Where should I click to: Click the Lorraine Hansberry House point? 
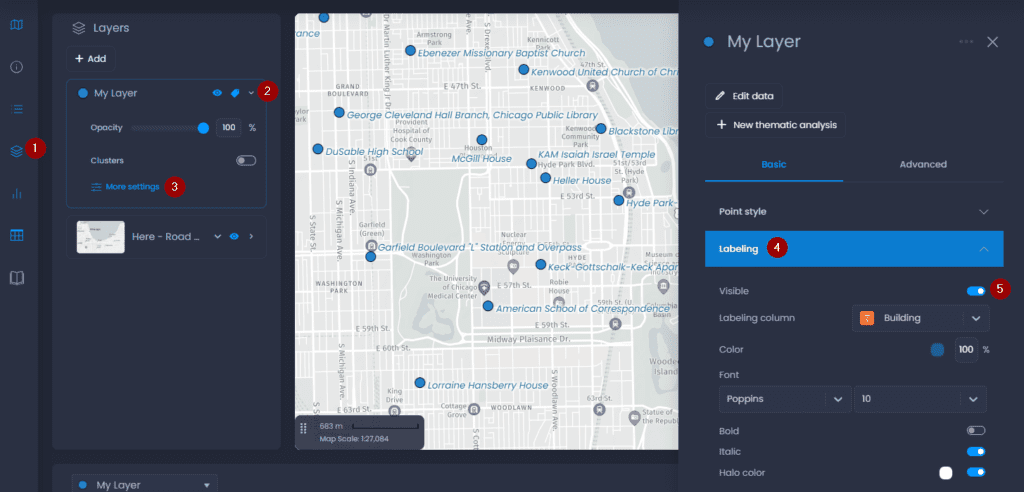point(420,382)
